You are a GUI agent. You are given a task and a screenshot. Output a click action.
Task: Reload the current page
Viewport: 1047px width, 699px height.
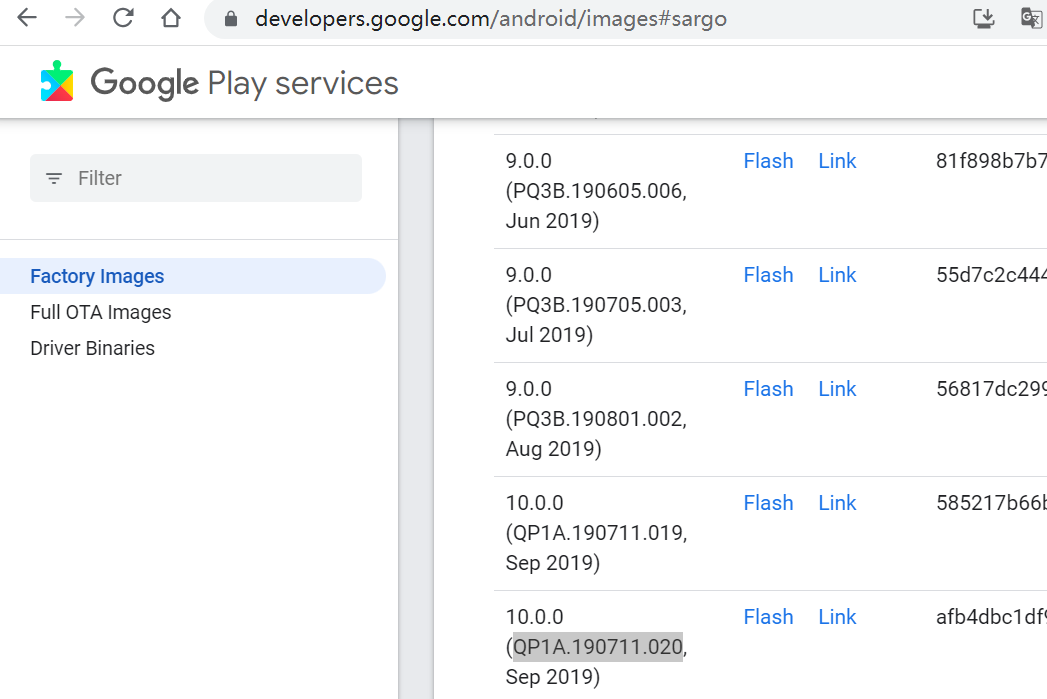(123, 18)
